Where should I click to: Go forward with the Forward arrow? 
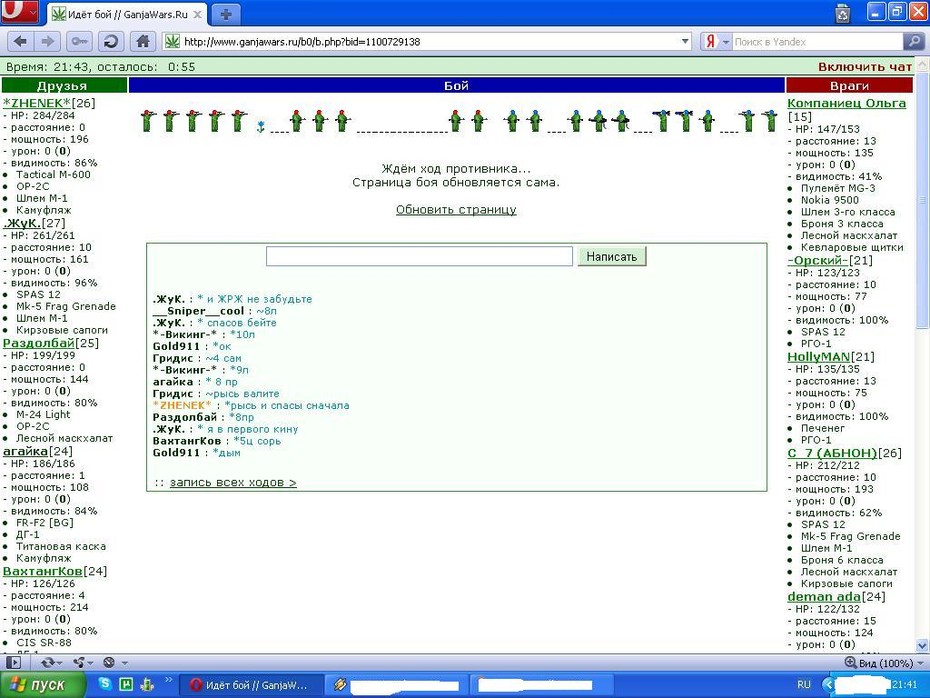point(47,42)
